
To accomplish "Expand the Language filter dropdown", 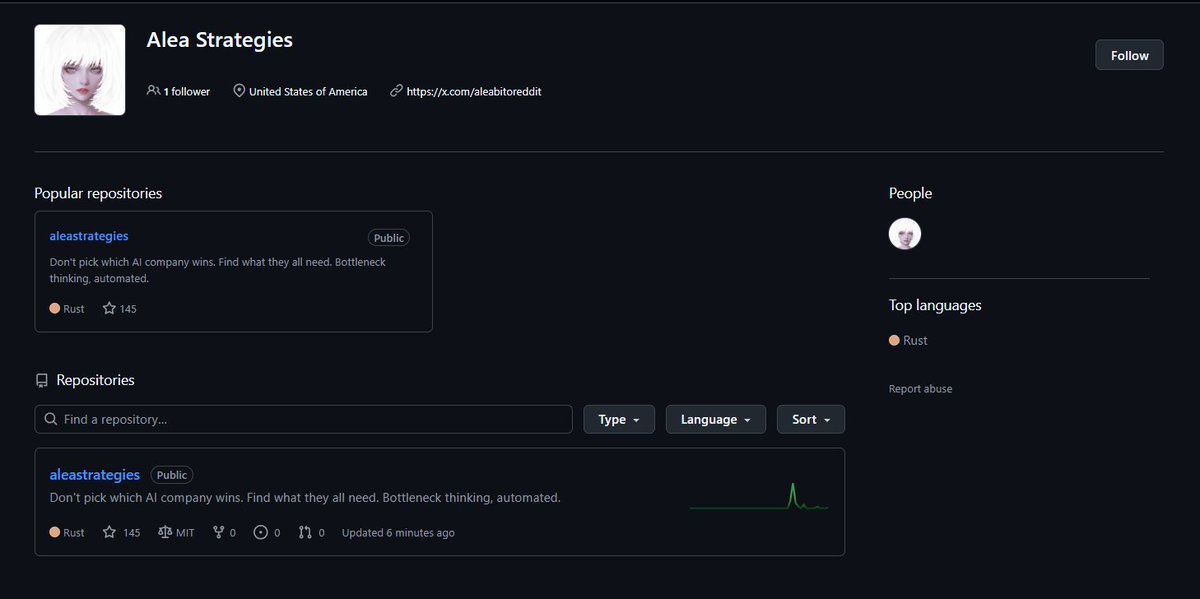I will (716, 419).
